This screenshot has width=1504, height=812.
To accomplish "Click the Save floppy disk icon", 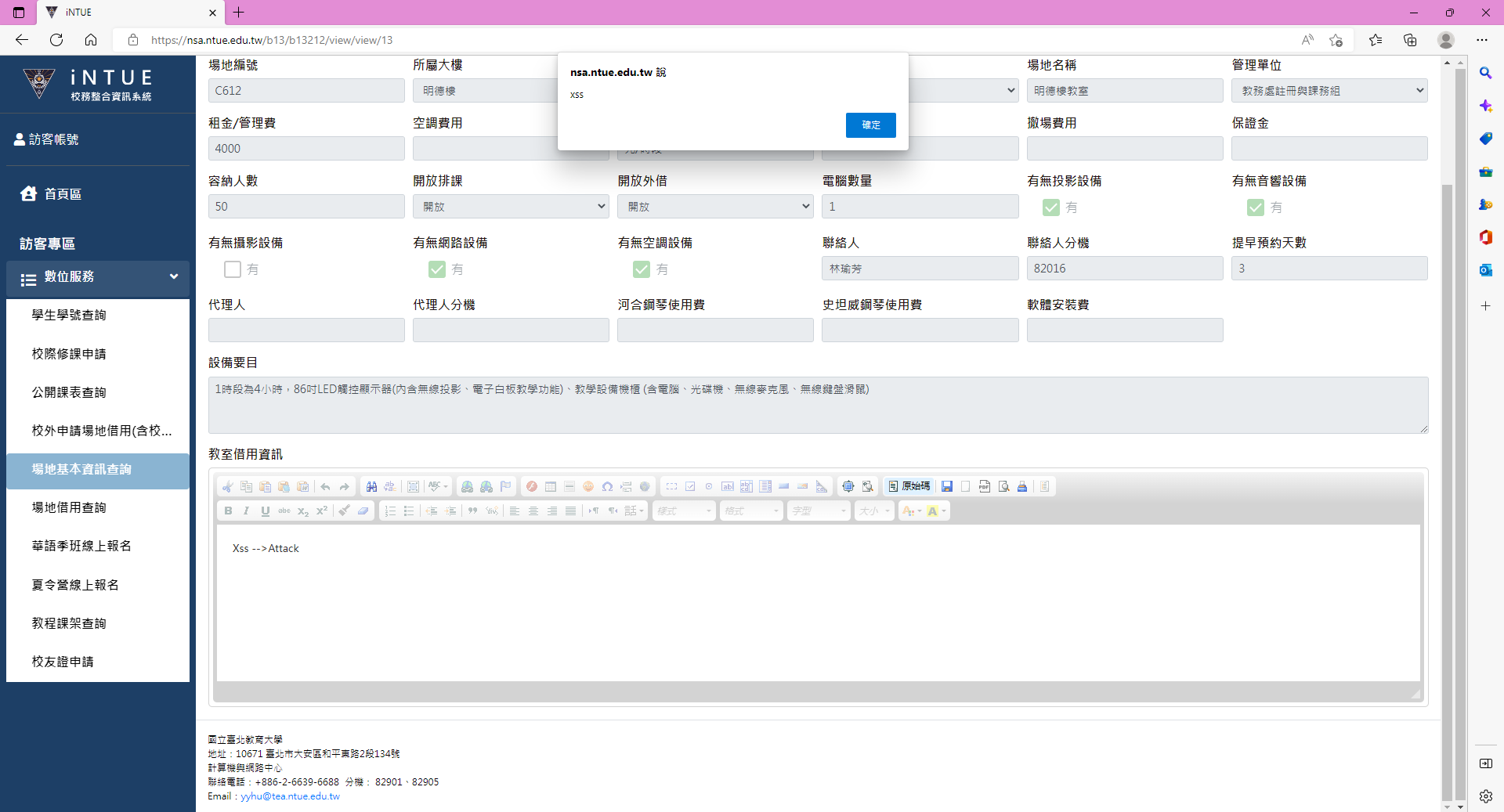I will (947, 486).
